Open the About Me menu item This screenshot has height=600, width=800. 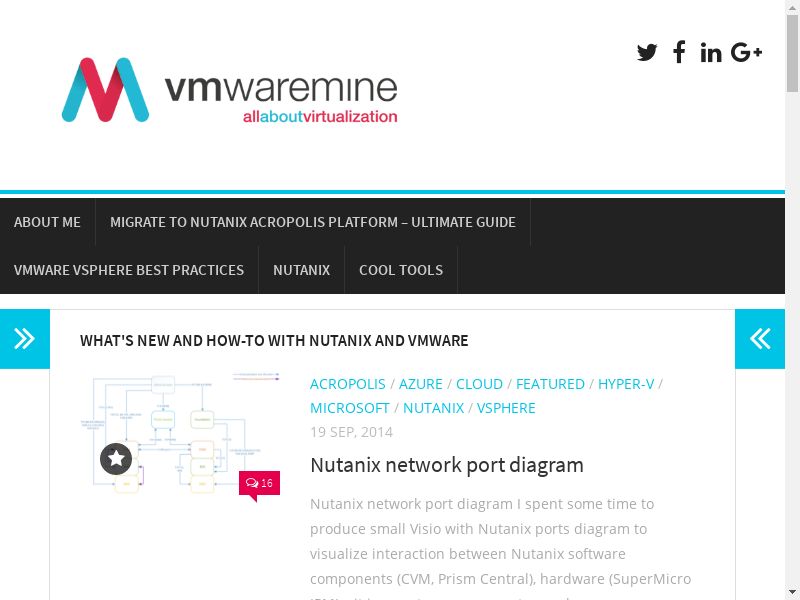pyautogui.click(x=47, y=222)
